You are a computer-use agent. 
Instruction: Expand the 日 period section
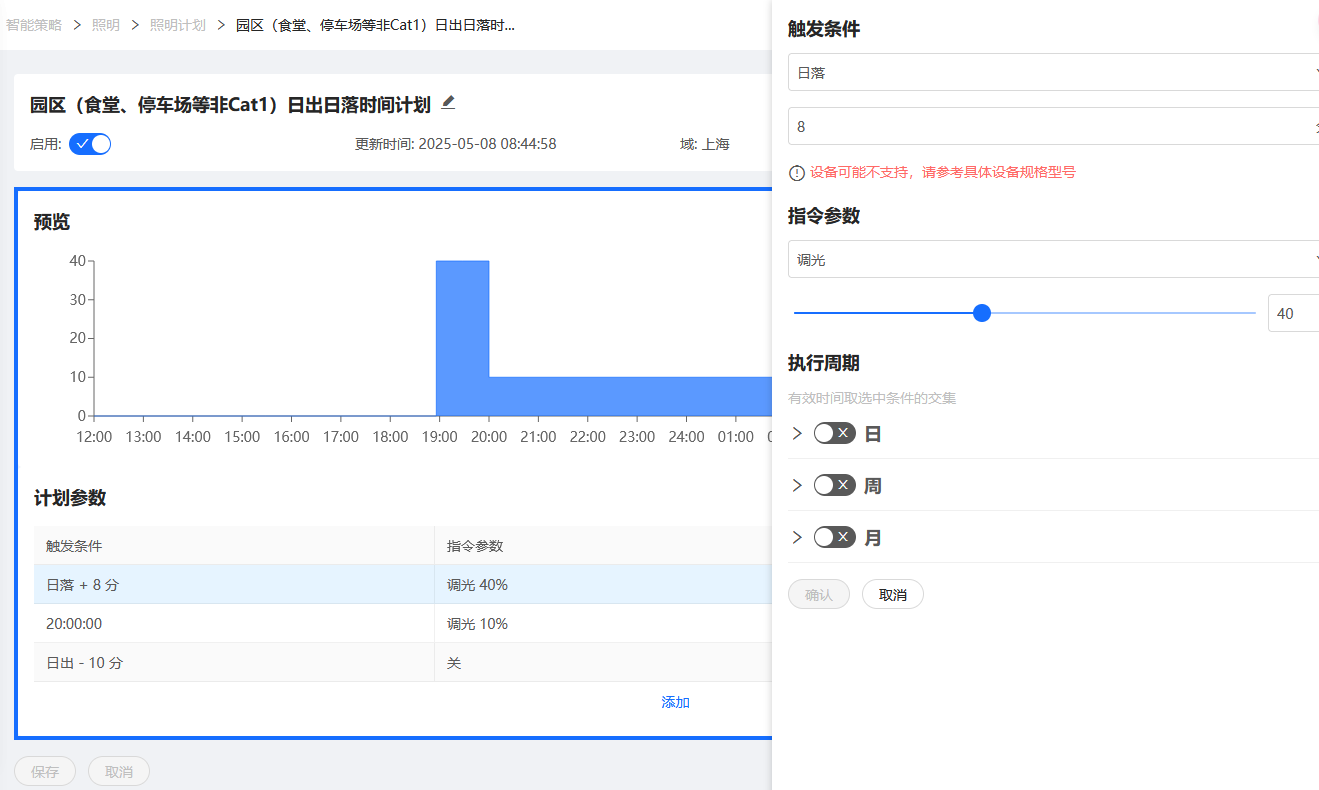797,433
